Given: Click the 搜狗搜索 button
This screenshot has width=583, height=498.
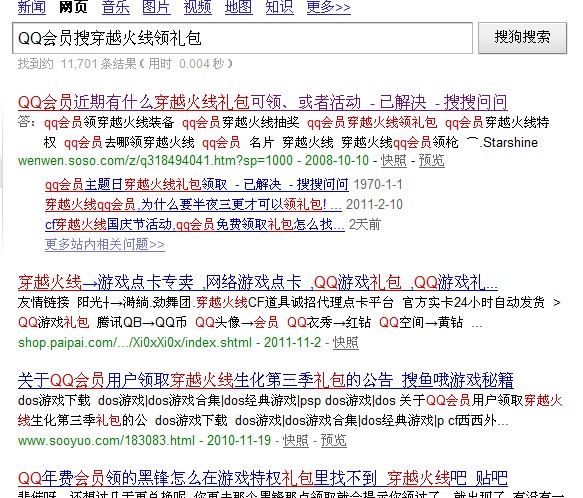Looking at the screenshot, I should (x=522, y=38).
